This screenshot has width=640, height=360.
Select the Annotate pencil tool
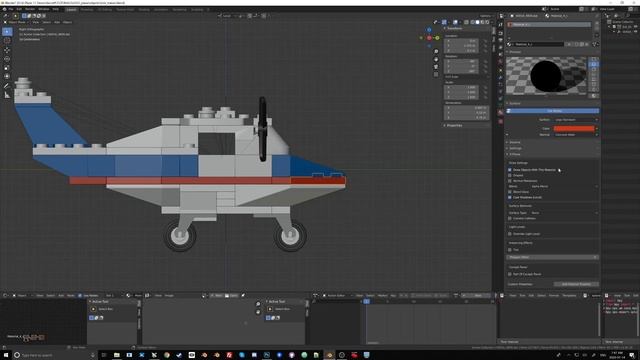coord(7,86)
